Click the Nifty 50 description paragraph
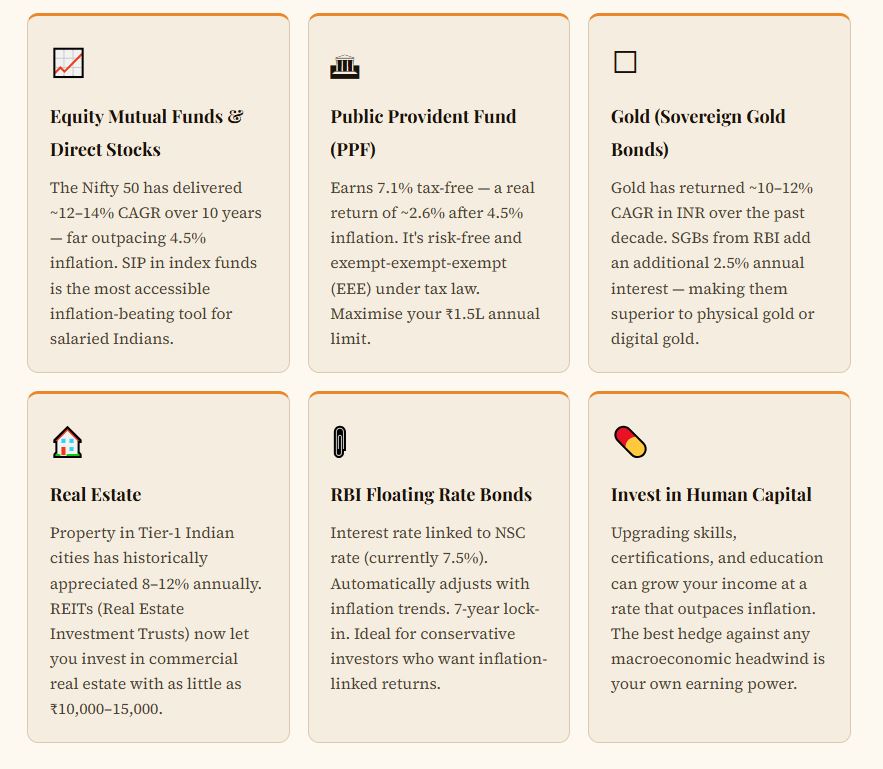The image size is (883, 769). point(156,263)
